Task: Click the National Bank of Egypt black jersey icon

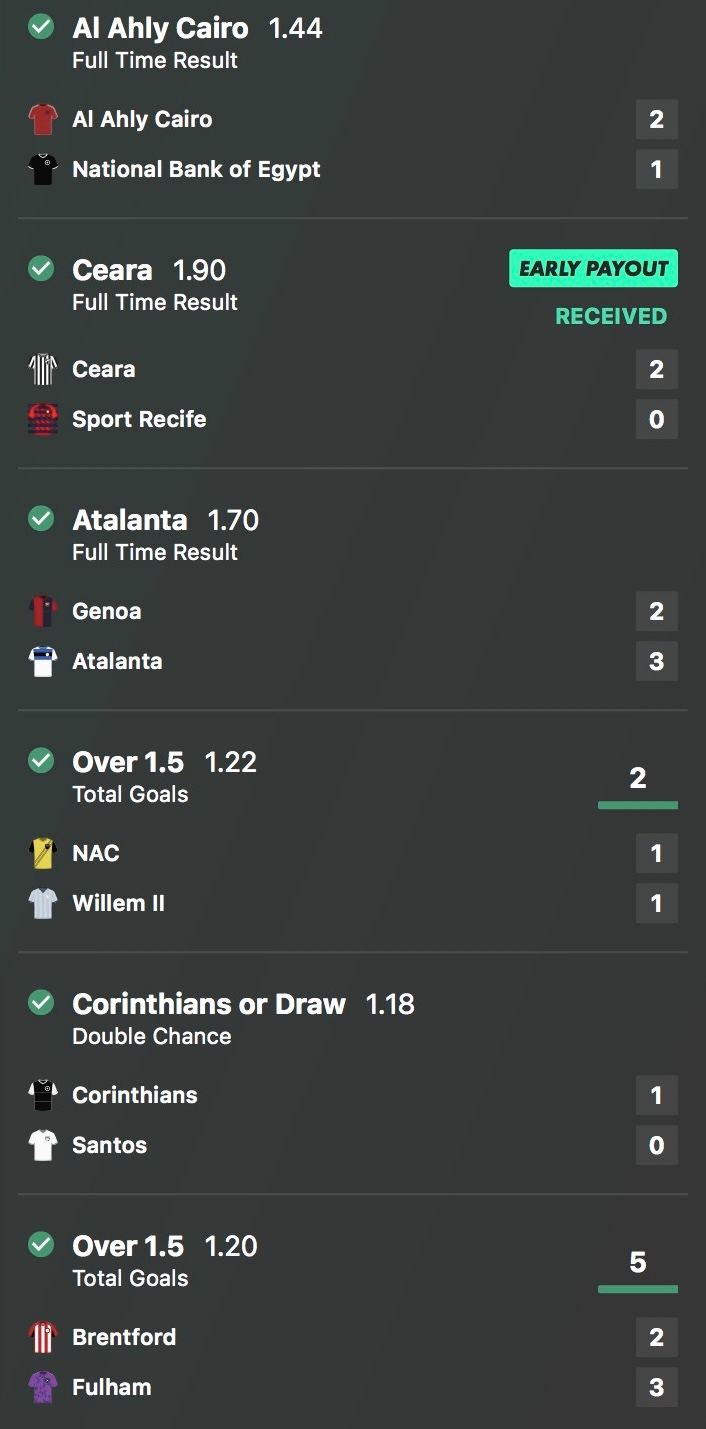Action: (43, 169)
